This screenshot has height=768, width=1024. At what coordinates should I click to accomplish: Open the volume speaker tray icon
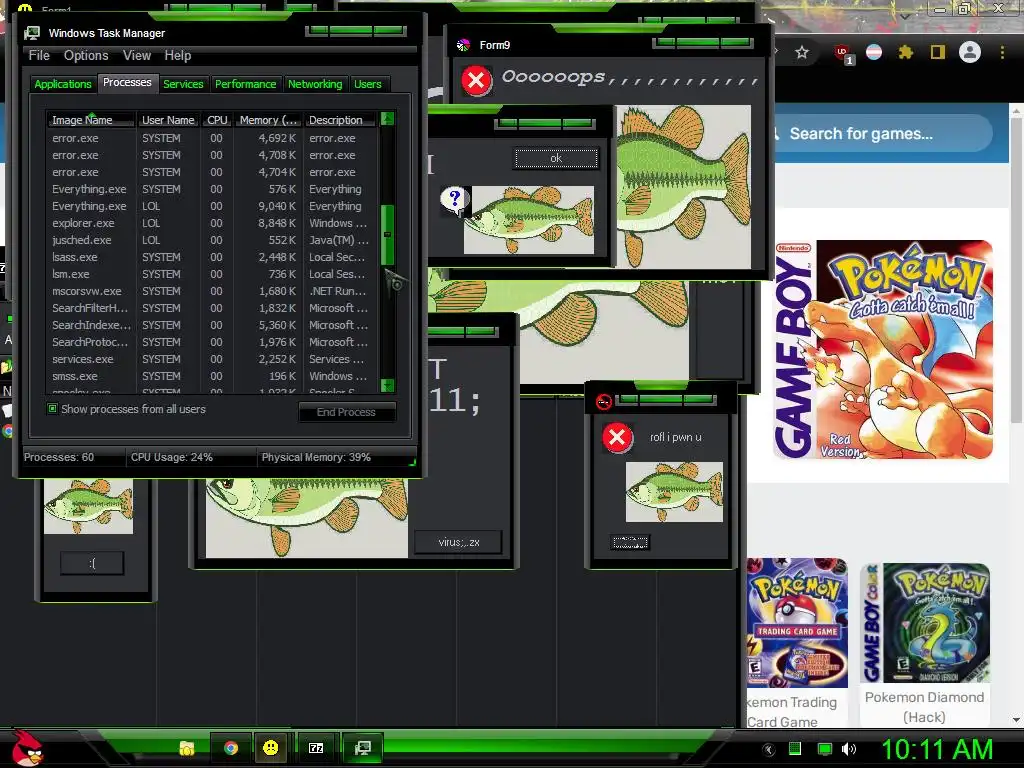click(x=849, y=749)
